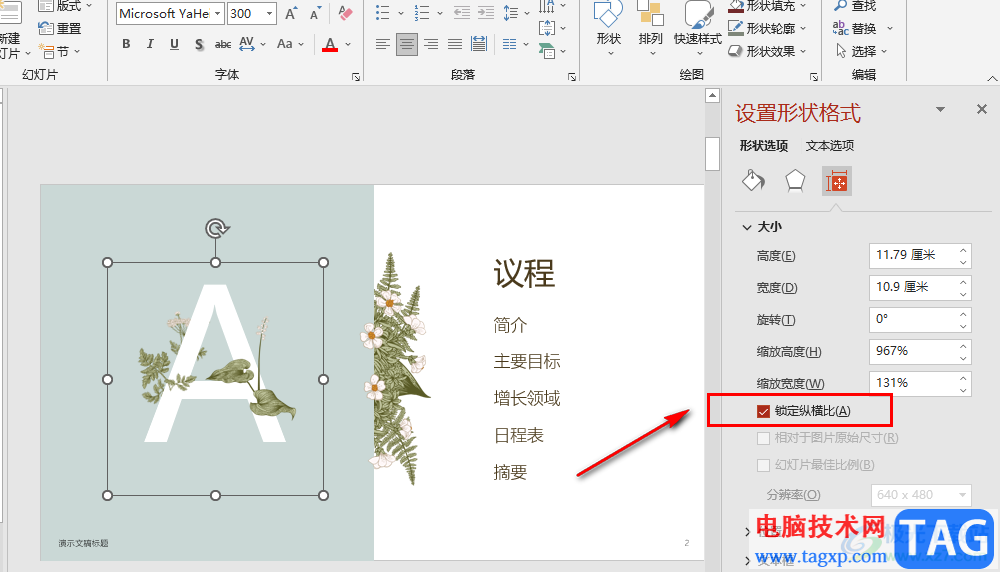
Task: Open Fill & Line tab icon
Action: click(x=753, y=181)
